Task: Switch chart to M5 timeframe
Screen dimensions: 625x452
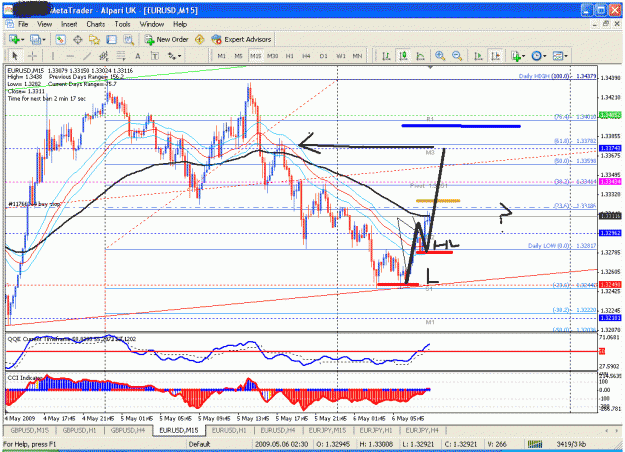Action: click(238, 56)
